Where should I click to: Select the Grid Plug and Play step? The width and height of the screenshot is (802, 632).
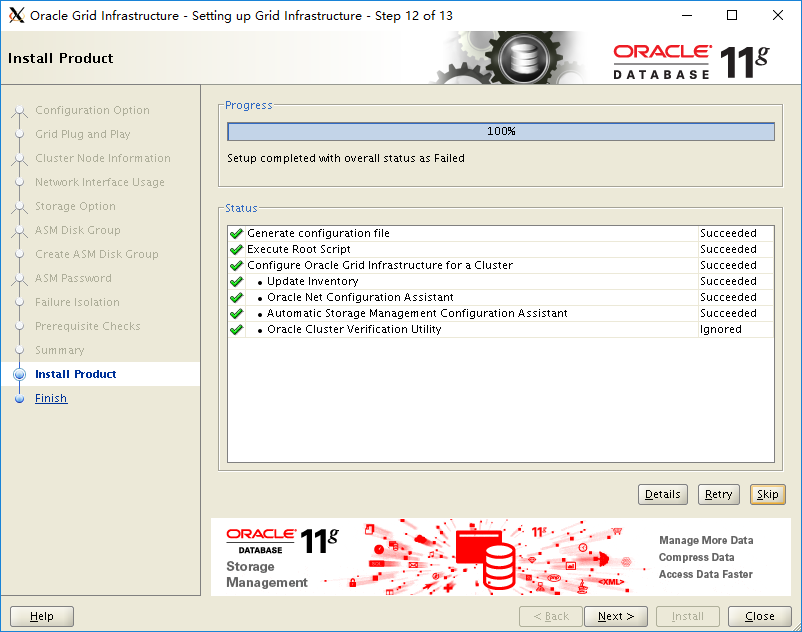83,134
